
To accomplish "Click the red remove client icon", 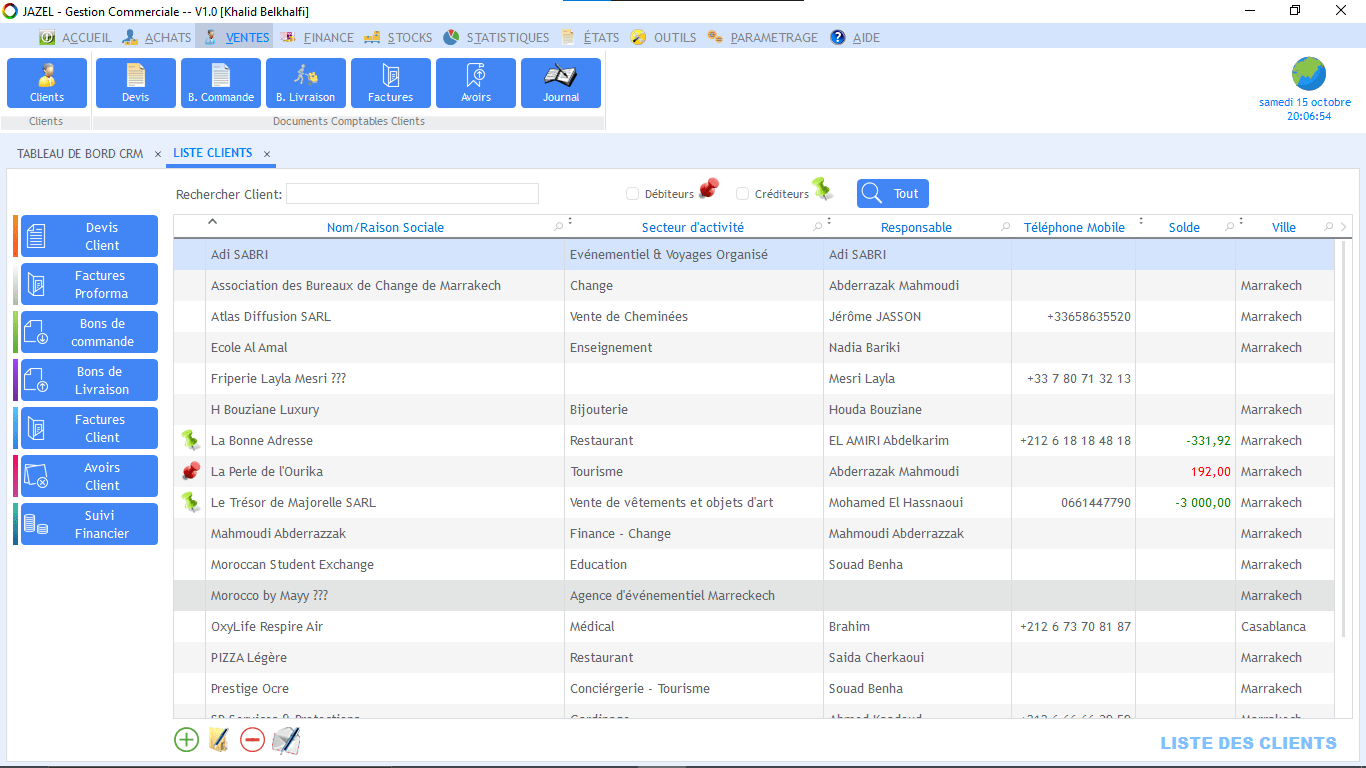I will click(252, 740).
